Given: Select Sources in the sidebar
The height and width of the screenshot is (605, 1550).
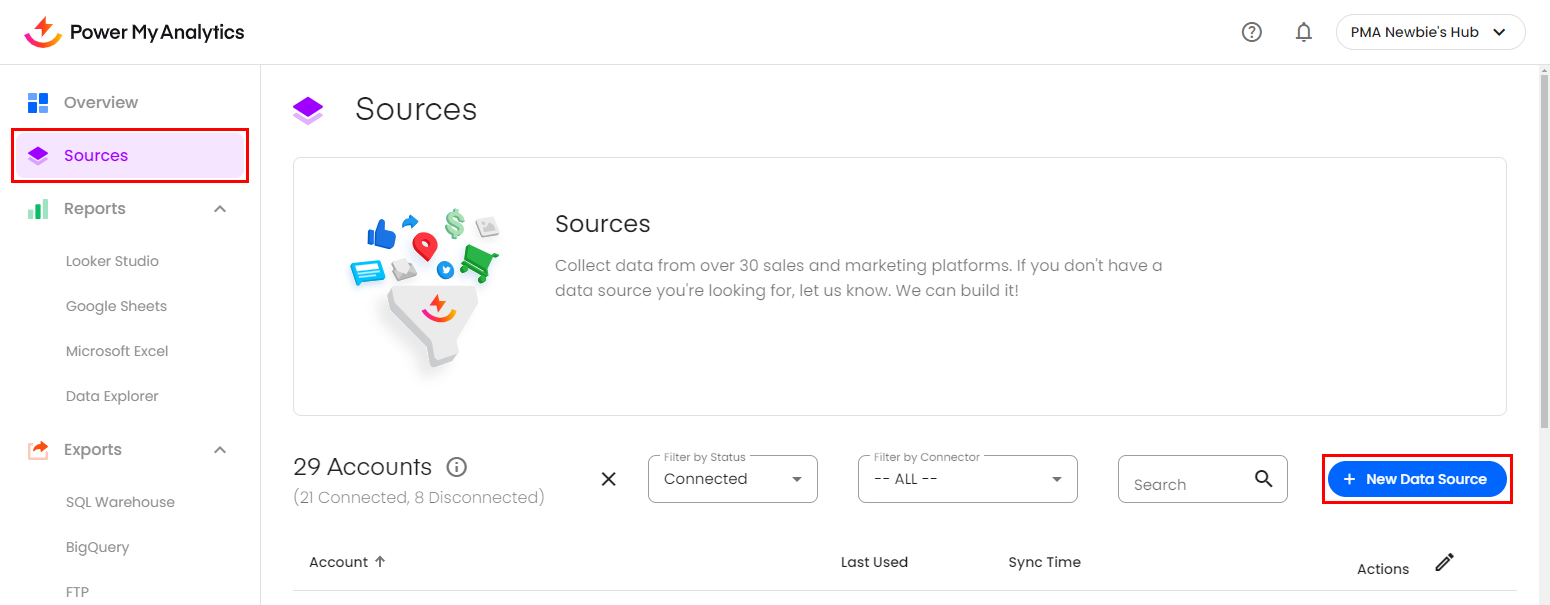Looking at the screenshot, I should tap(96, 155).
